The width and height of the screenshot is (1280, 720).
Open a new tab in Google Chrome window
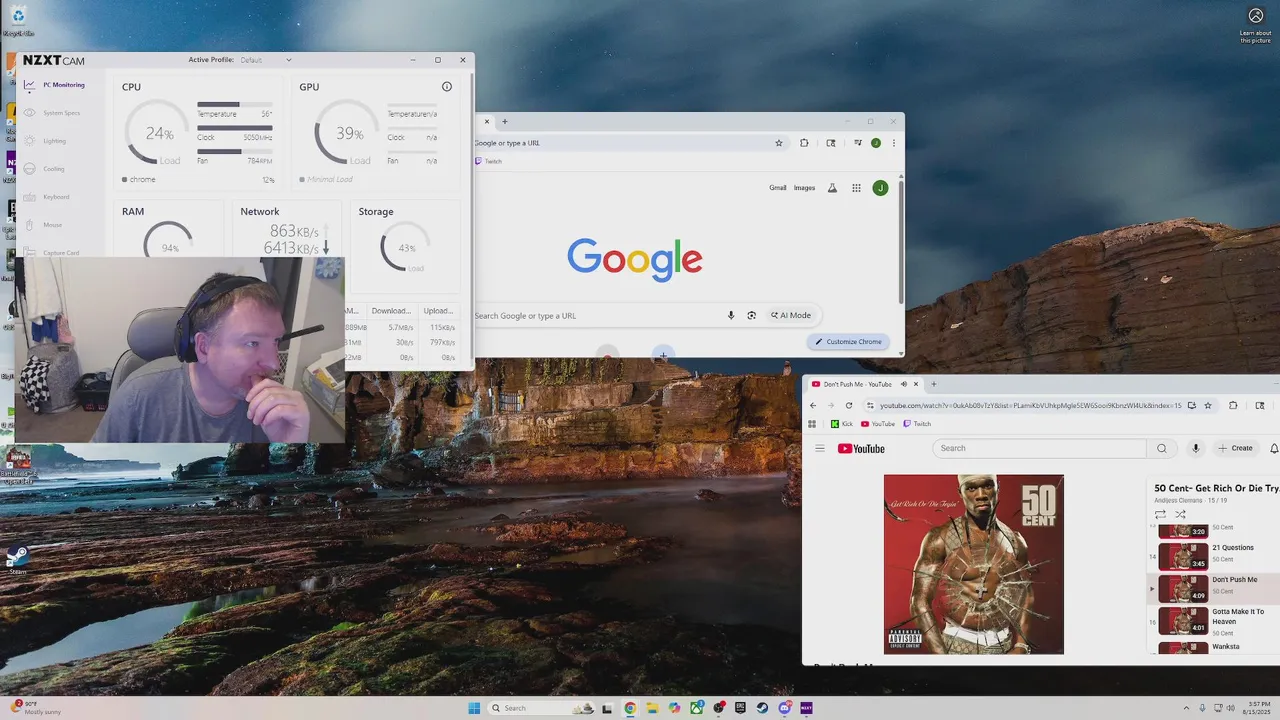click(x=505, y=122)
